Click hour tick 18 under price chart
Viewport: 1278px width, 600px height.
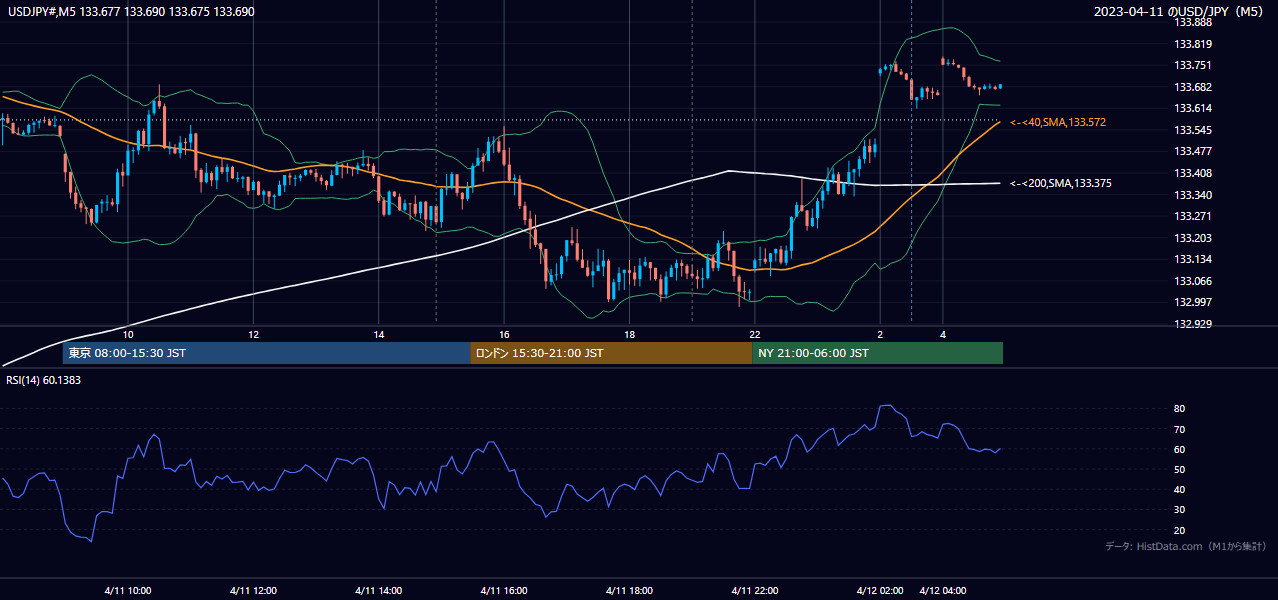click(x=629, y=334)
